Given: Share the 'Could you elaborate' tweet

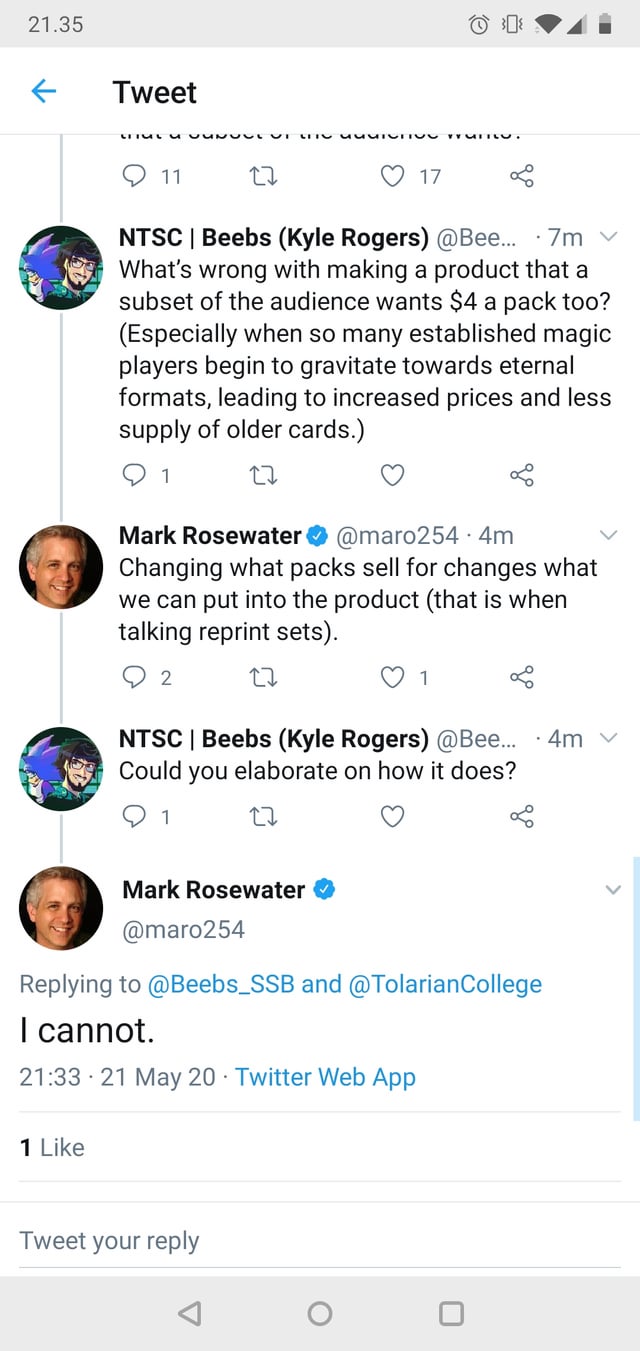Looking at the screenshot, I should tap(521, 816).
